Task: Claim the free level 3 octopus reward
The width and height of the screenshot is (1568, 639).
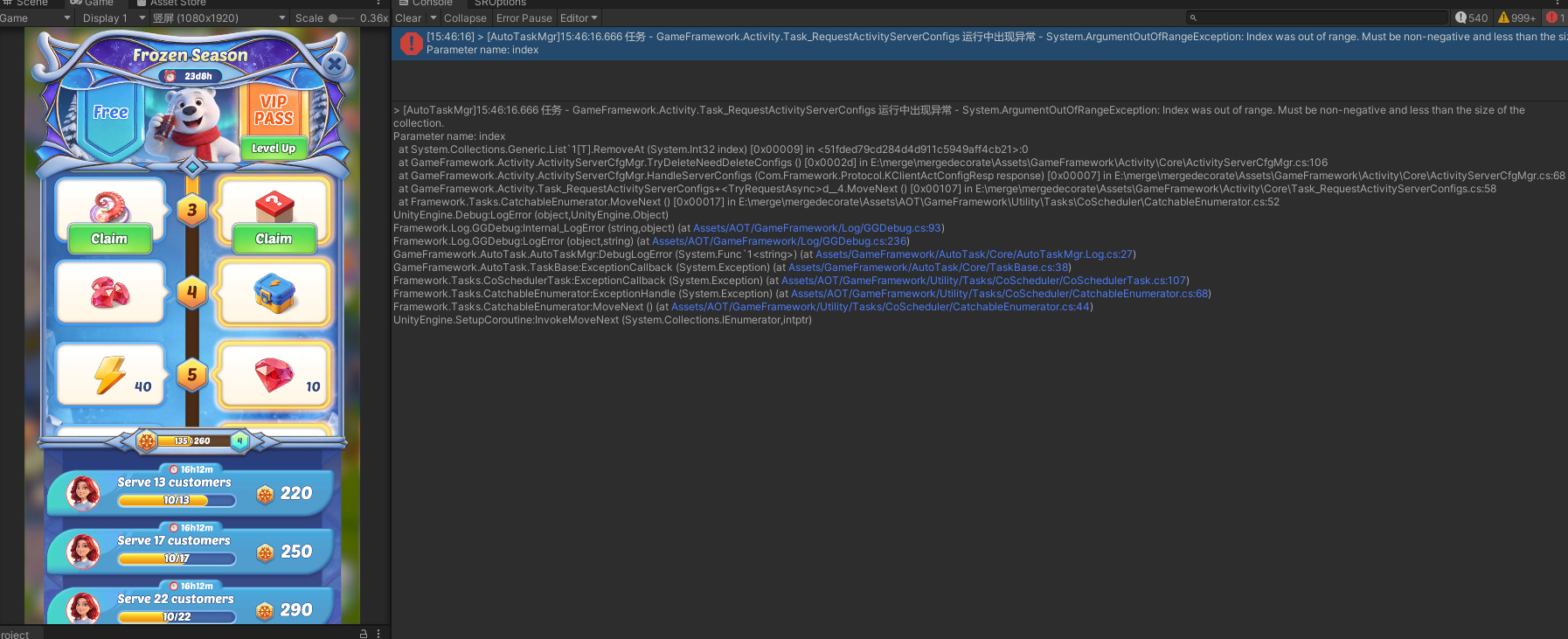Action: pos(109,239)
